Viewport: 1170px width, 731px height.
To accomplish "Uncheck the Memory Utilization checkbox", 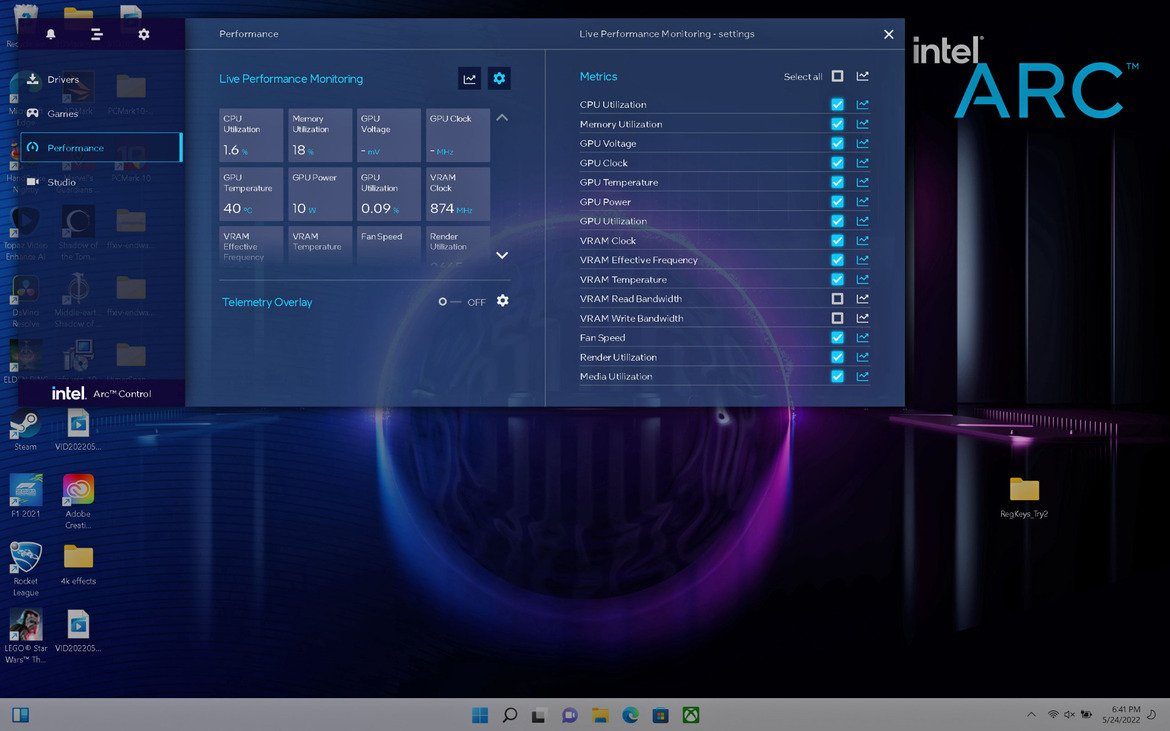I will 837,124.
